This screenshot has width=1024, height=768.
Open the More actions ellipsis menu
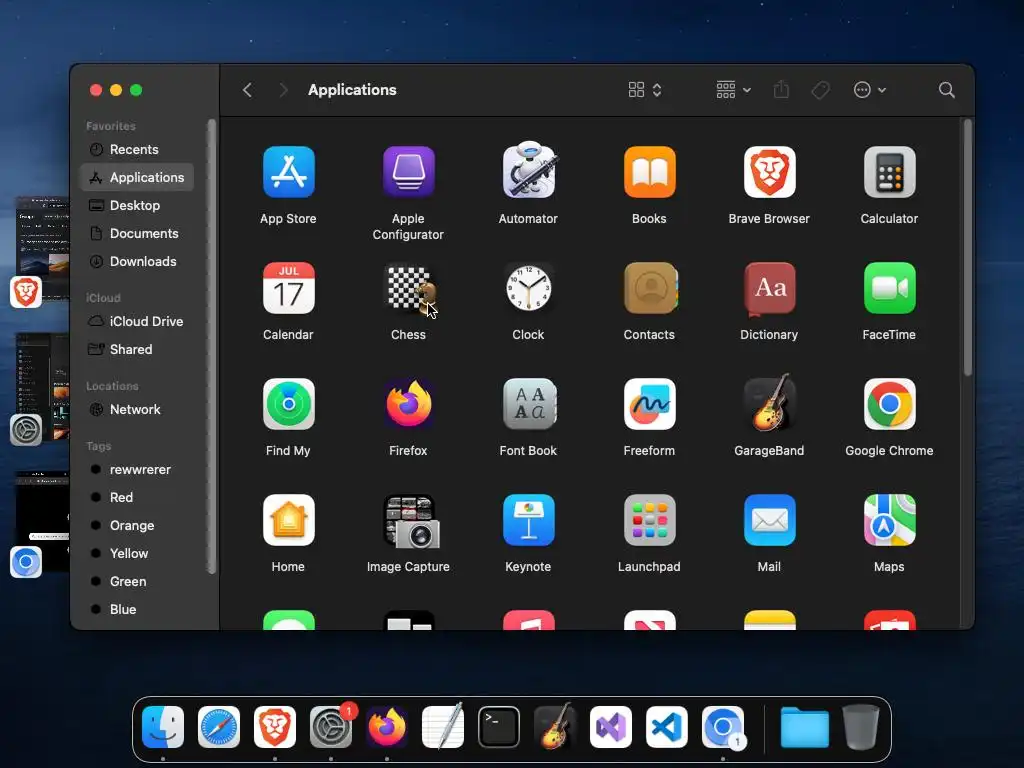click(x=869, y=90)
